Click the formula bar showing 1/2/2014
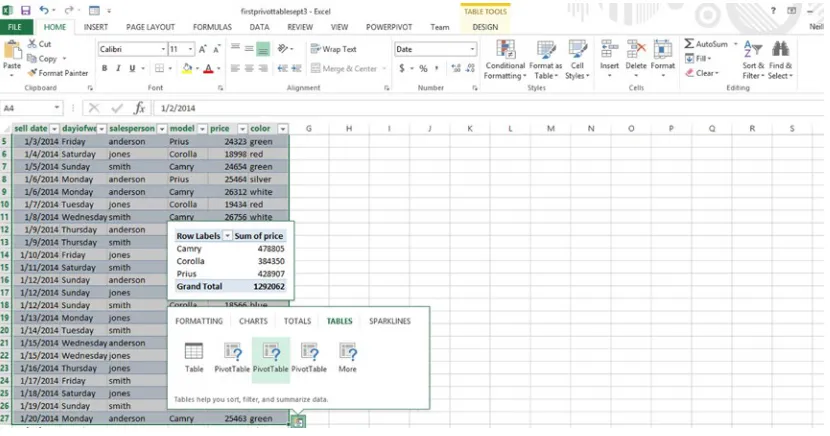This screenshot has width=830, height=436. 490,108
